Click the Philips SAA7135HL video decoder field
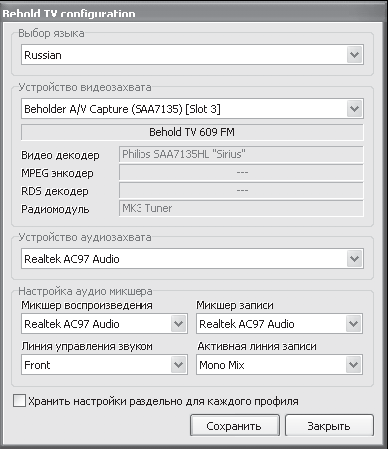 click(241, 154)
